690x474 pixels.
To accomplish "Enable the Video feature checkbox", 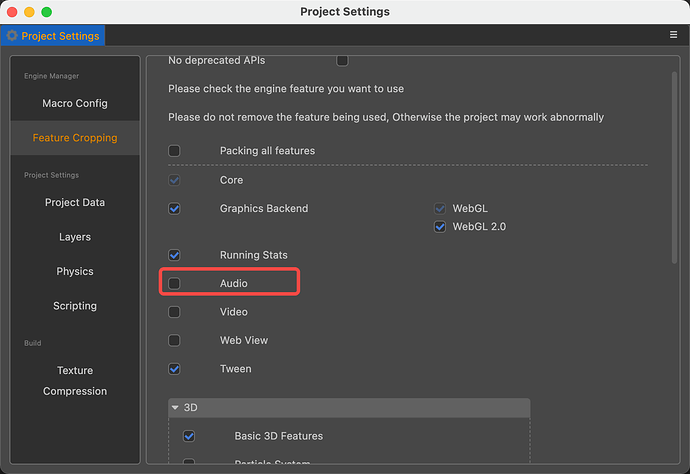I will coord(175,312).
